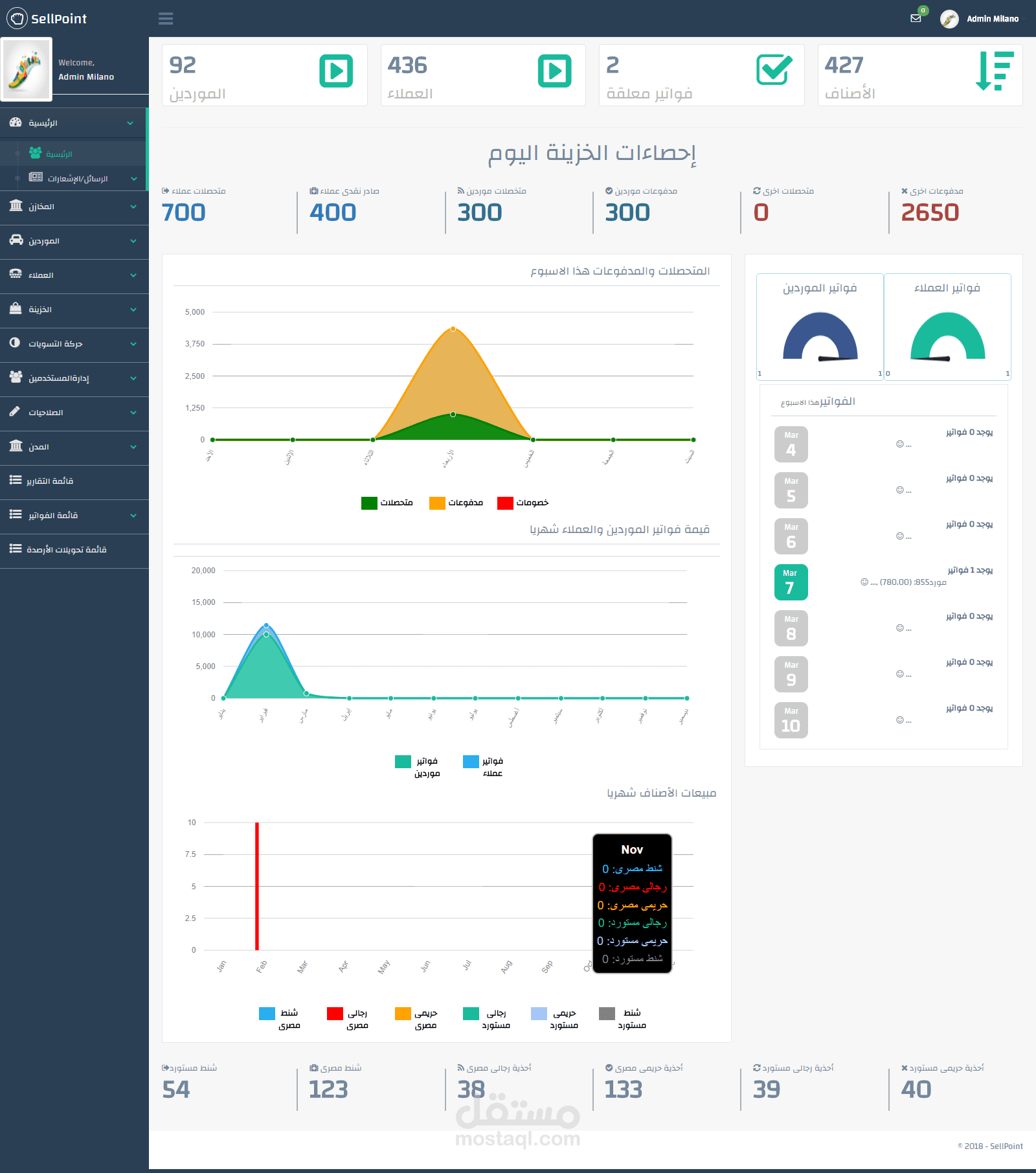Image resolution: width=1036 pixels, height=1173 pixels.
Task: Click the Mar 4 date badge
Action: tap(791, 444)
